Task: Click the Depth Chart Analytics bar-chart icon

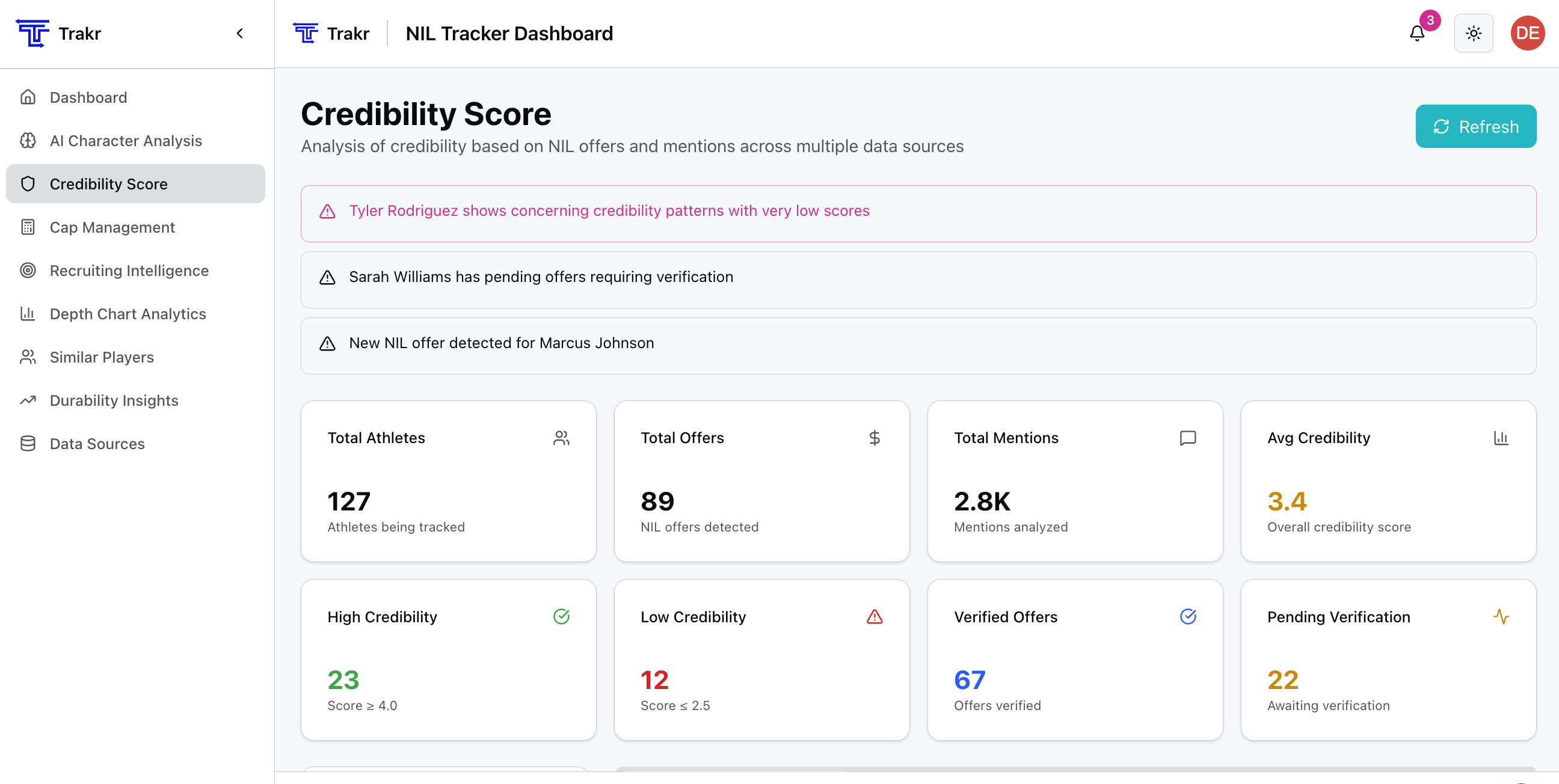Action: point(28,314)
